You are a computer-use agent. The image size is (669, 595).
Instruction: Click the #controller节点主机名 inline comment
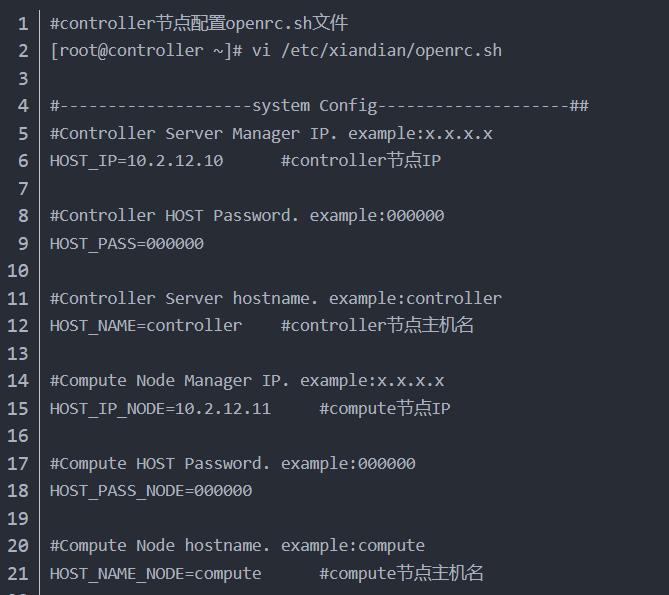coord(377,325)
